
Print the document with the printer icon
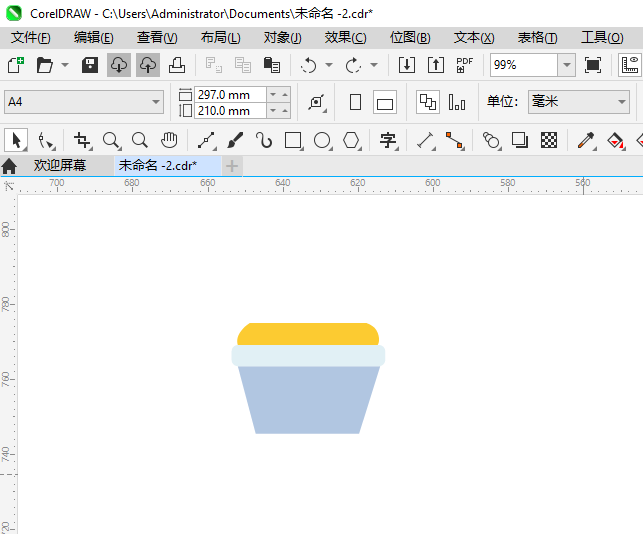177,65
